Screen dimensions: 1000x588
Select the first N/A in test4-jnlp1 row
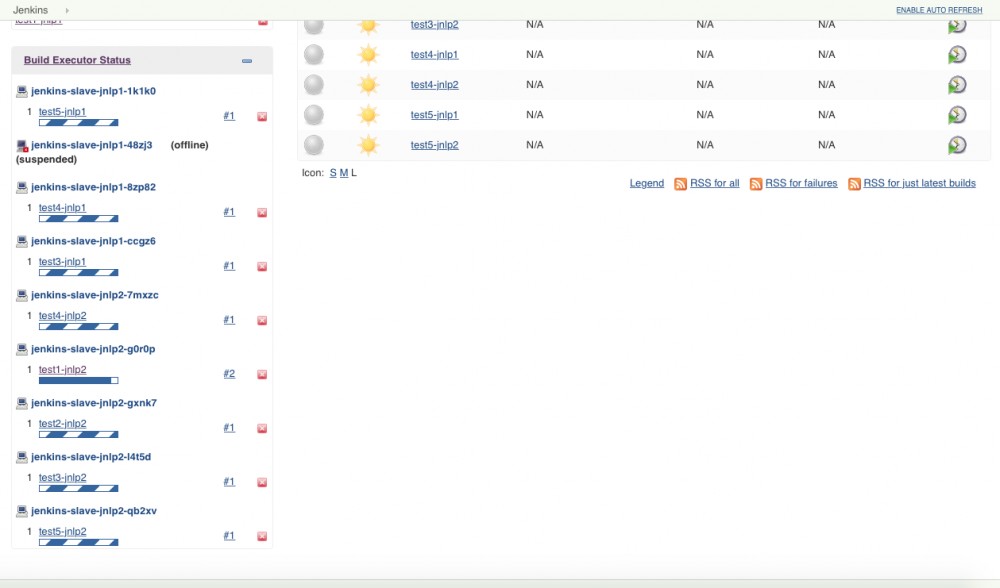(x=534, y=55)
